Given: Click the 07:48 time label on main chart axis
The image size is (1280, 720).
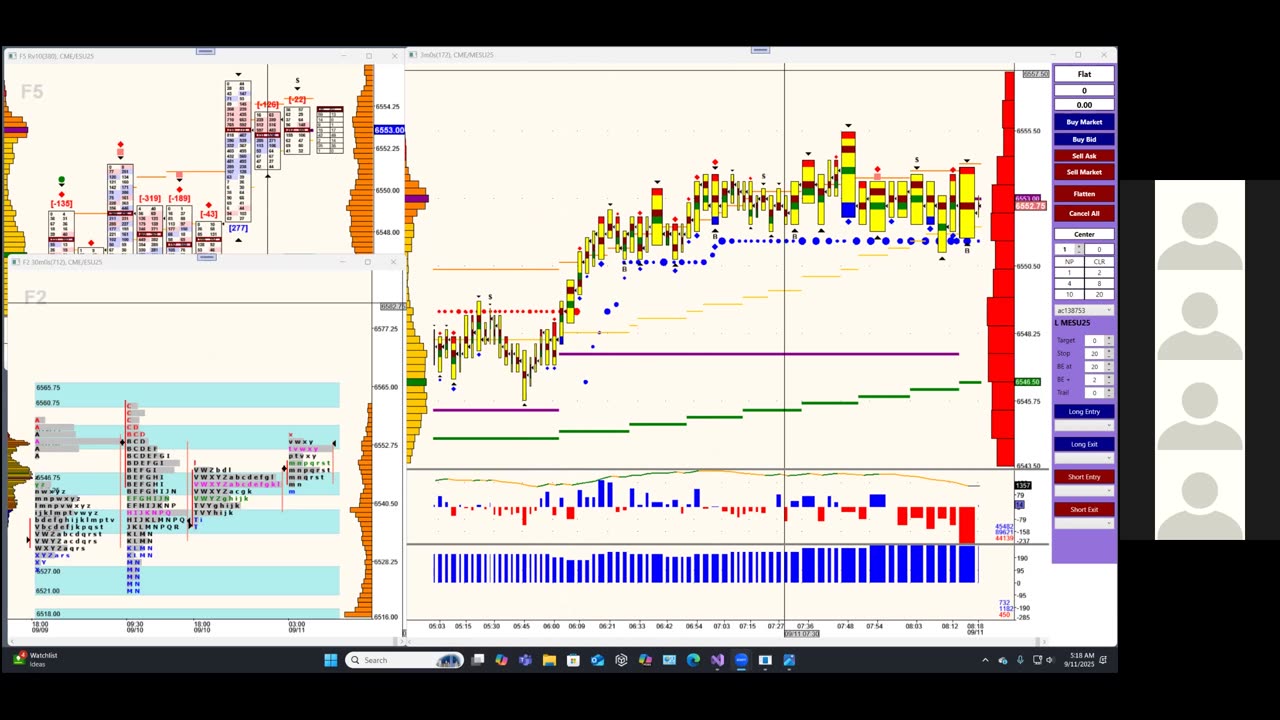Looking at the screenshot, I should tap(846, 626).
